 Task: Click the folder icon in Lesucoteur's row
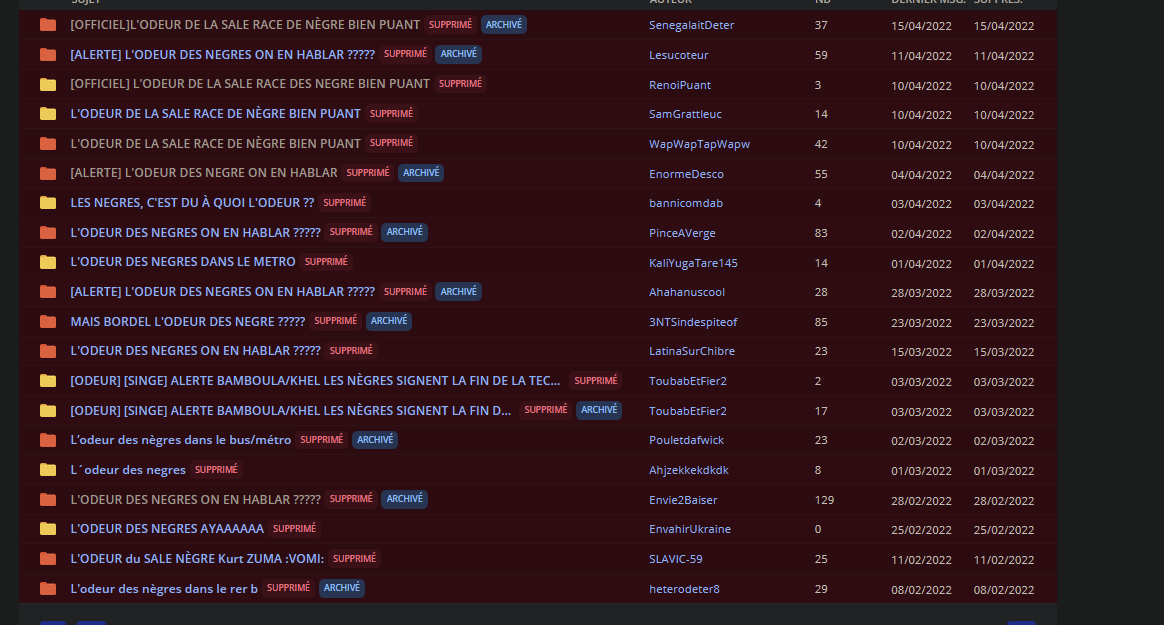coord(48,55)
